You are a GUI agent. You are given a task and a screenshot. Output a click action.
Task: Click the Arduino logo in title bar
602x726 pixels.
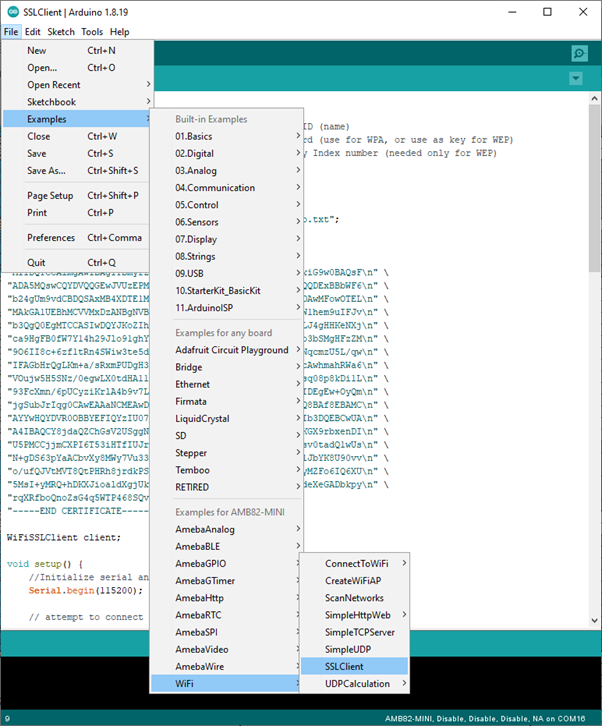point(10,12)
